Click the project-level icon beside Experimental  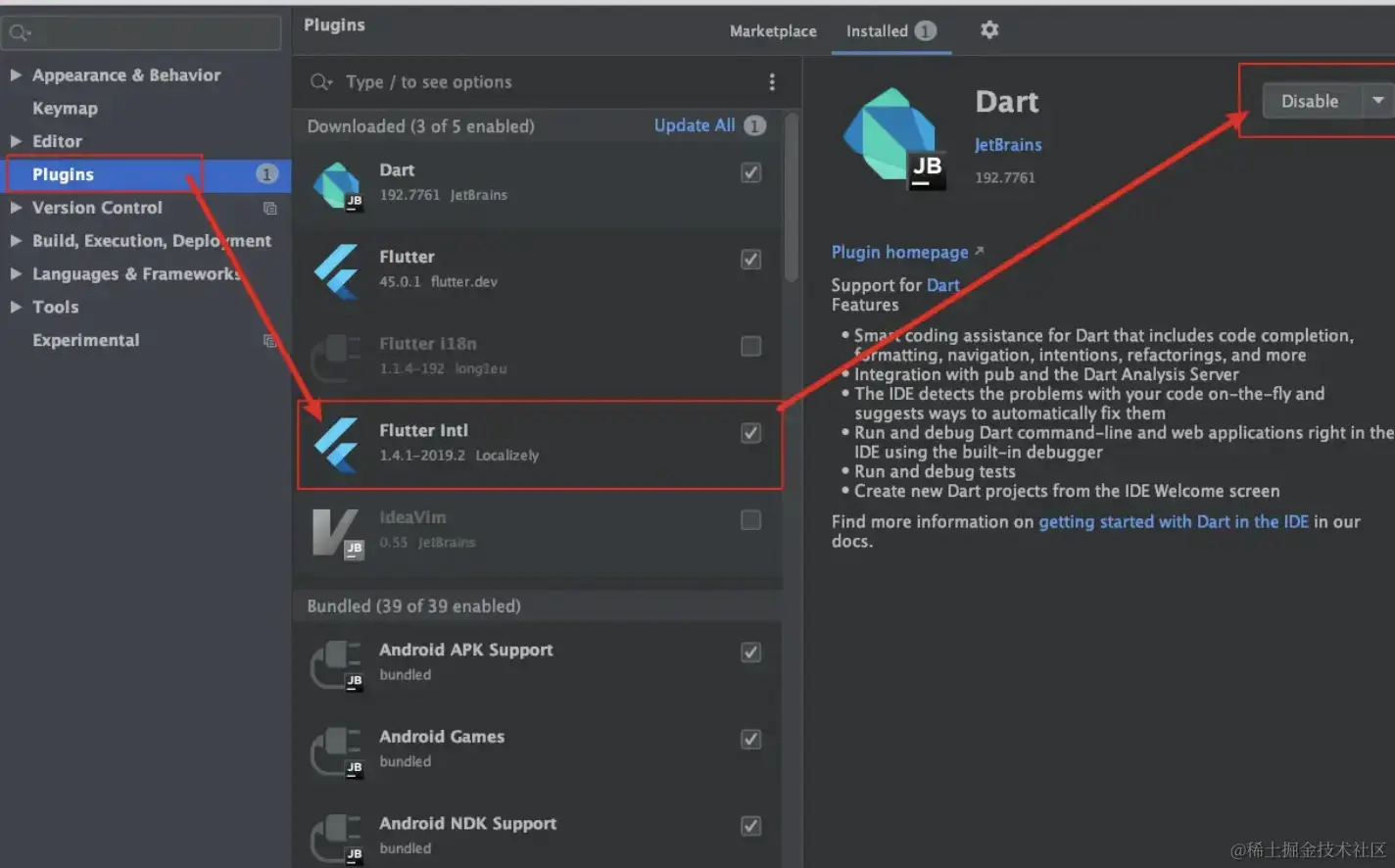pos(270,340)
